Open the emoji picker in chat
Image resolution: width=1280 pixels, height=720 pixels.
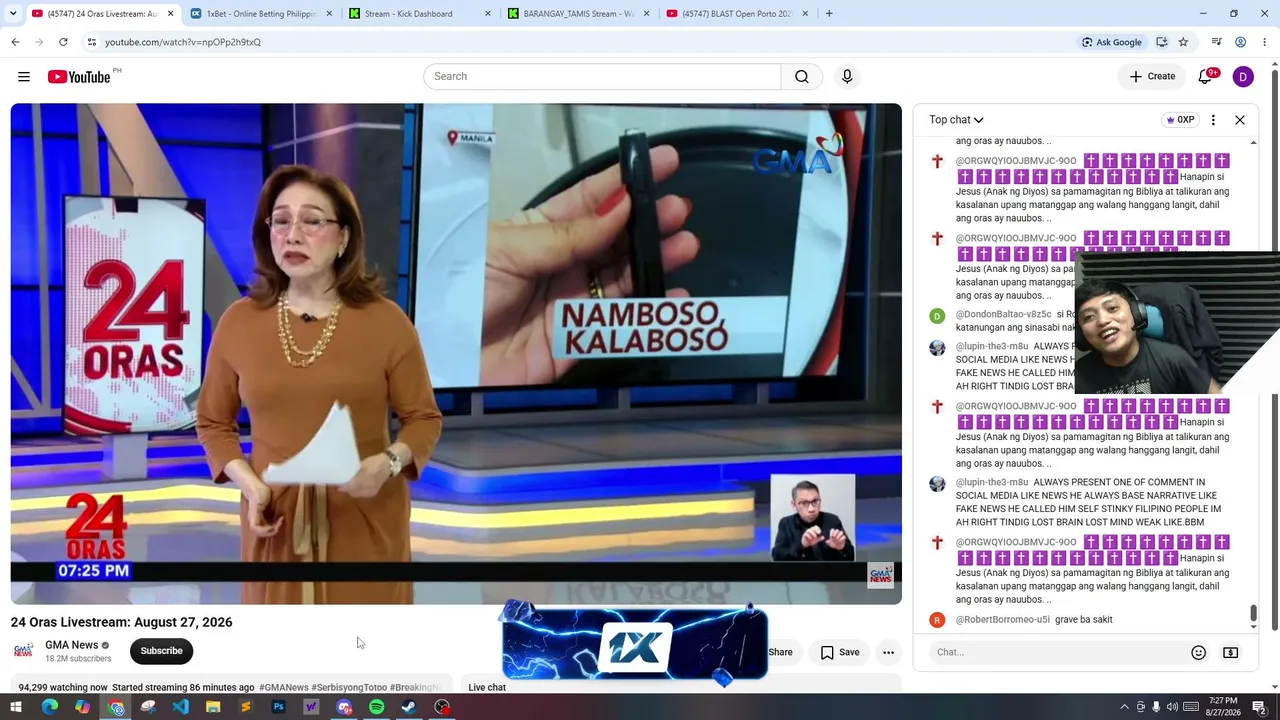tap(1198, 652)
